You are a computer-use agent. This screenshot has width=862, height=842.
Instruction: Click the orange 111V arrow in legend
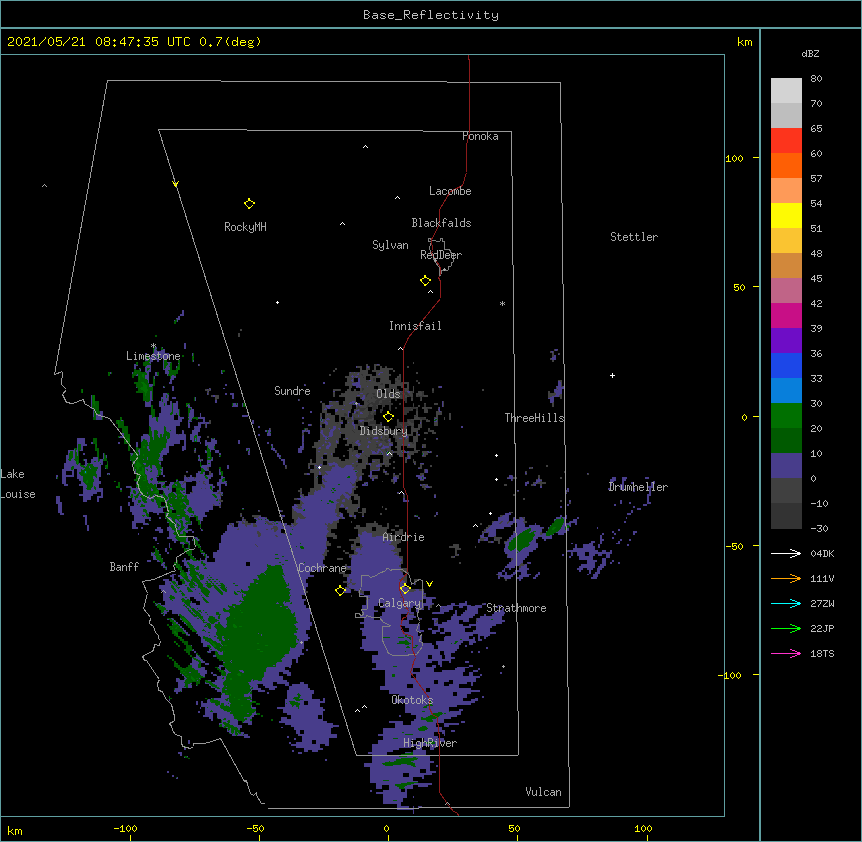[x=786, y=578]
